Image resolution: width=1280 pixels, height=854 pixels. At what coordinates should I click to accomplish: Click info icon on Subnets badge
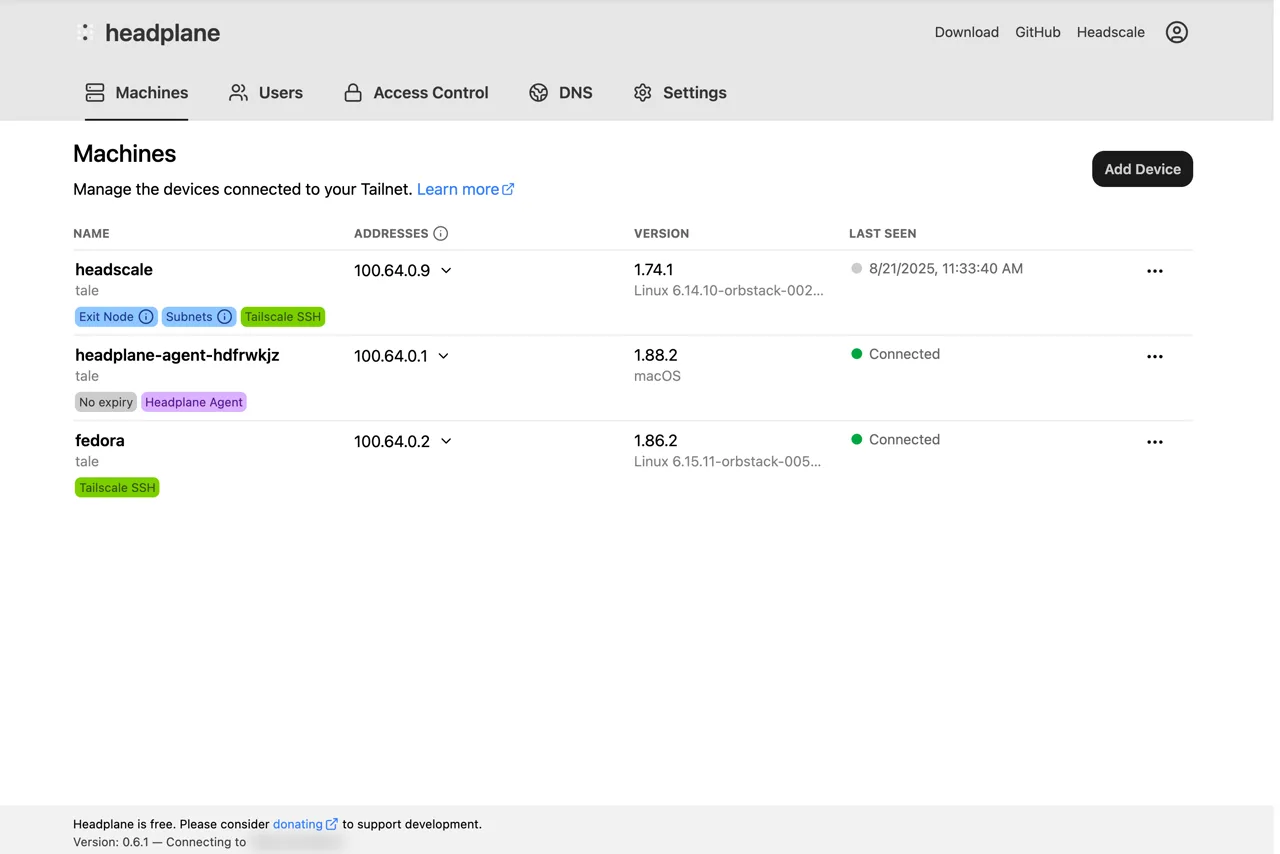click(x=225, y=317)
